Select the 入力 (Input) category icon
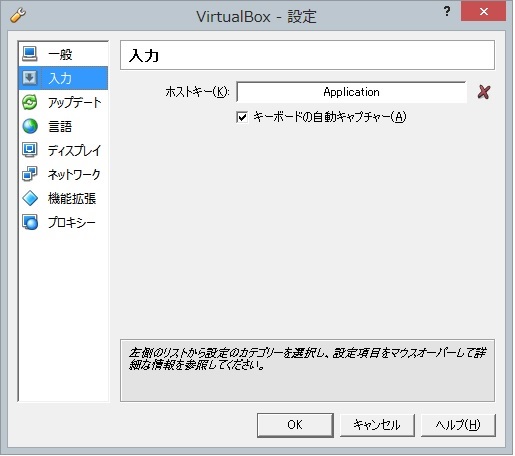This screenshot has height=456, width=515. click(x=30, y=78)
